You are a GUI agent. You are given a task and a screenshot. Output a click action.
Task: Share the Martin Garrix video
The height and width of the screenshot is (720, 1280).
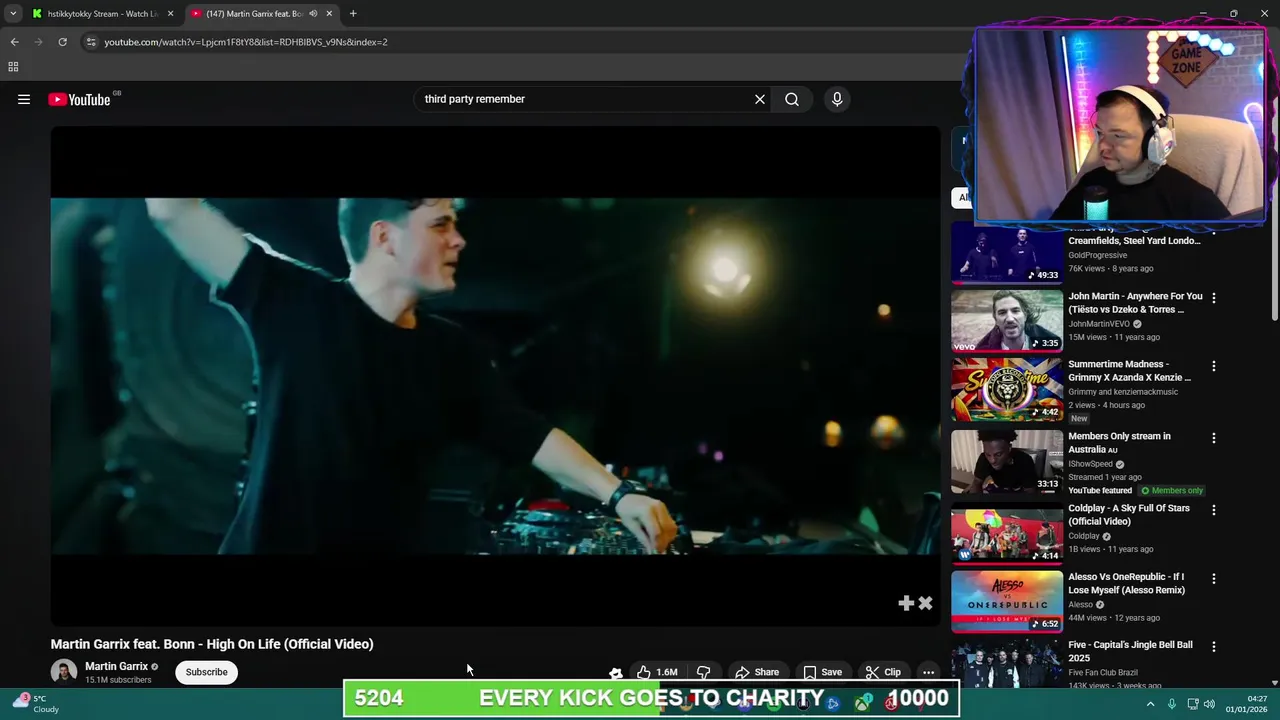point(757,672)
